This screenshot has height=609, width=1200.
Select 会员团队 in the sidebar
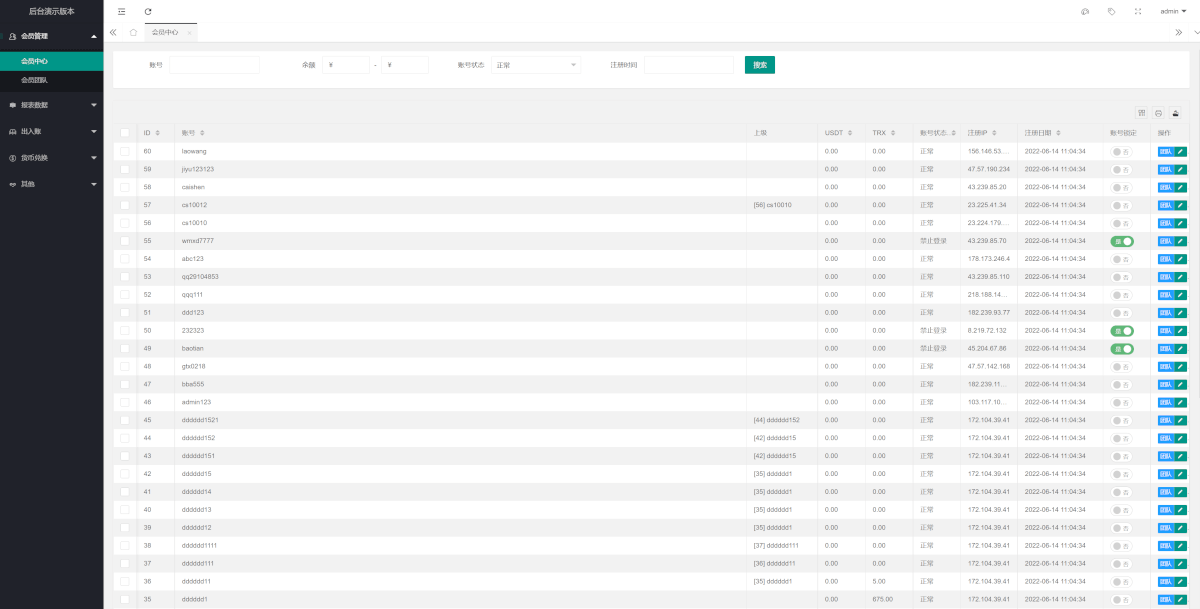[x=35, y=80]
